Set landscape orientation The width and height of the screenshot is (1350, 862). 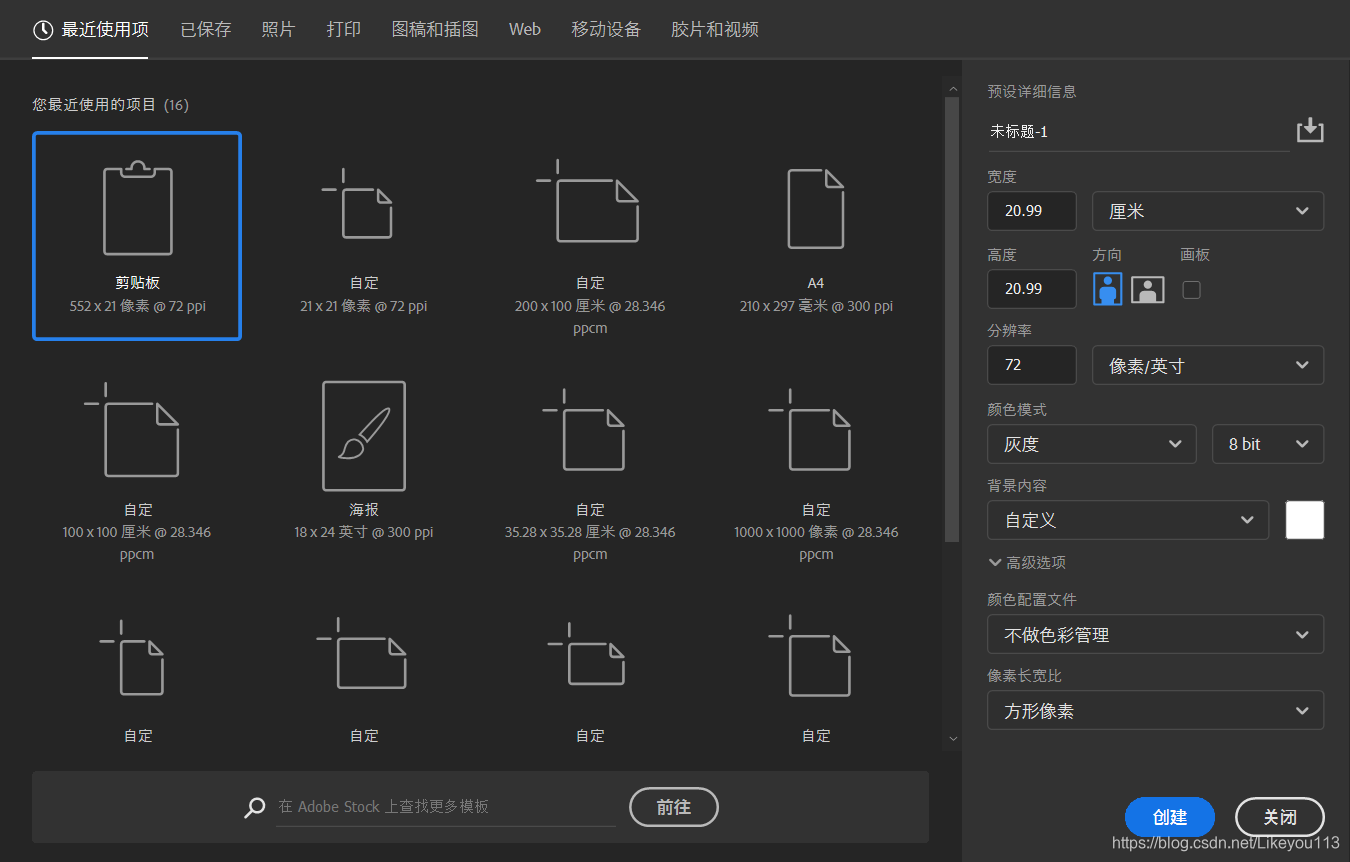1148,289
